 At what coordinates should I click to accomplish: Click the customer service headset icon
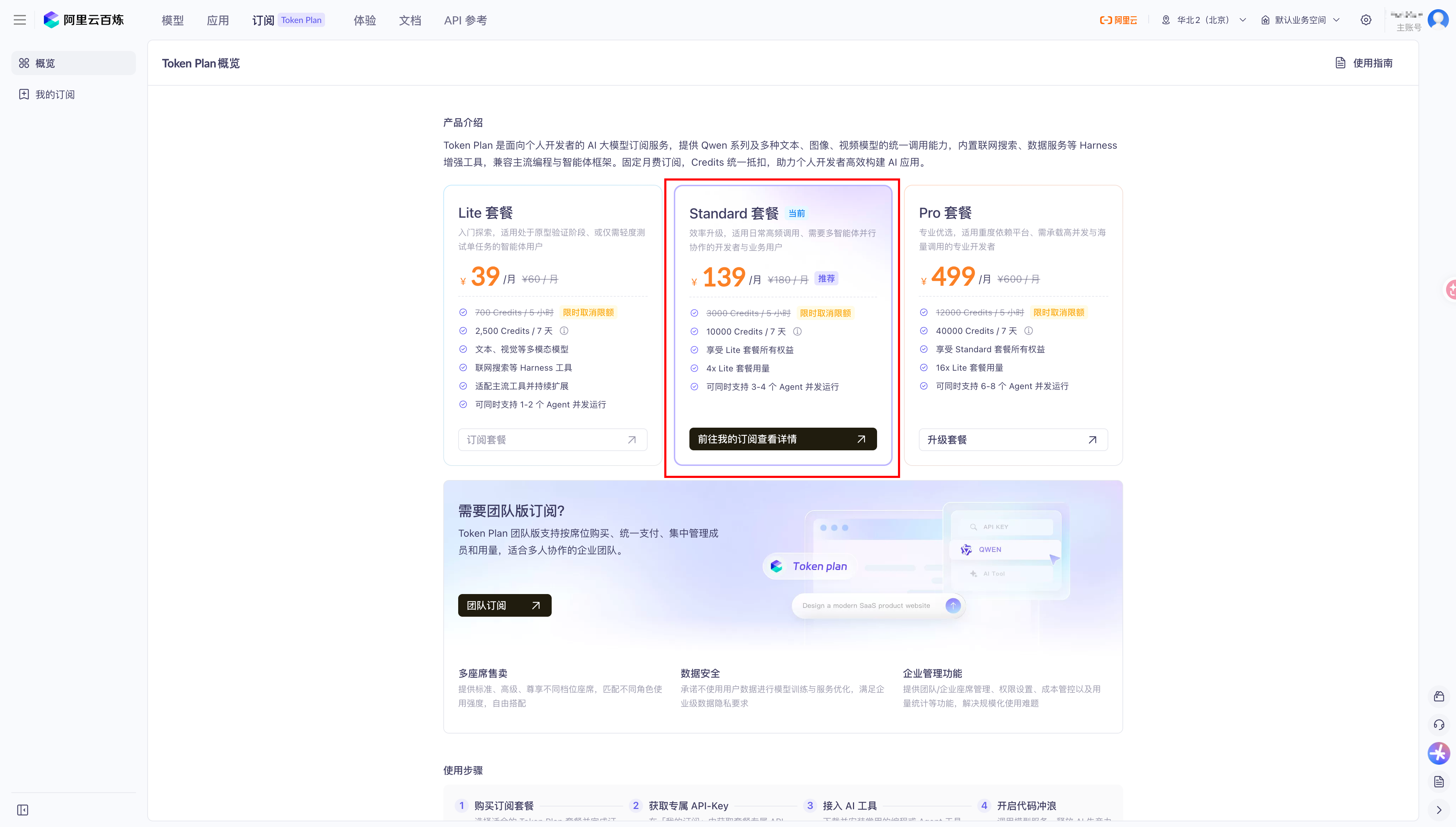pos(1439,725)
